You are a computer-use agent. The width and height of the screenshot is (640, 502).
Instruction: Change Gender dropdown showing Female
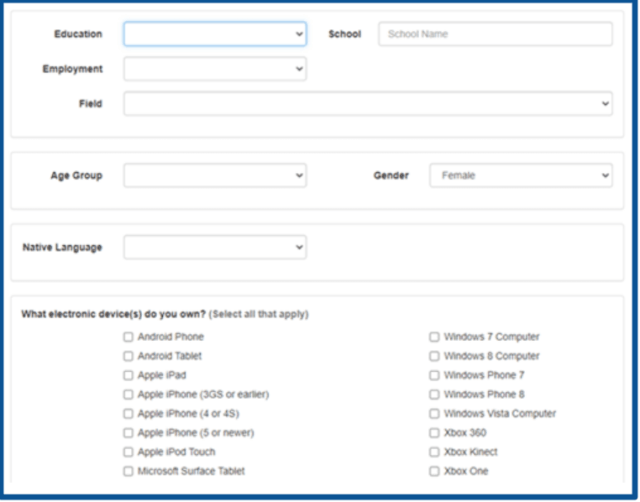521,175
